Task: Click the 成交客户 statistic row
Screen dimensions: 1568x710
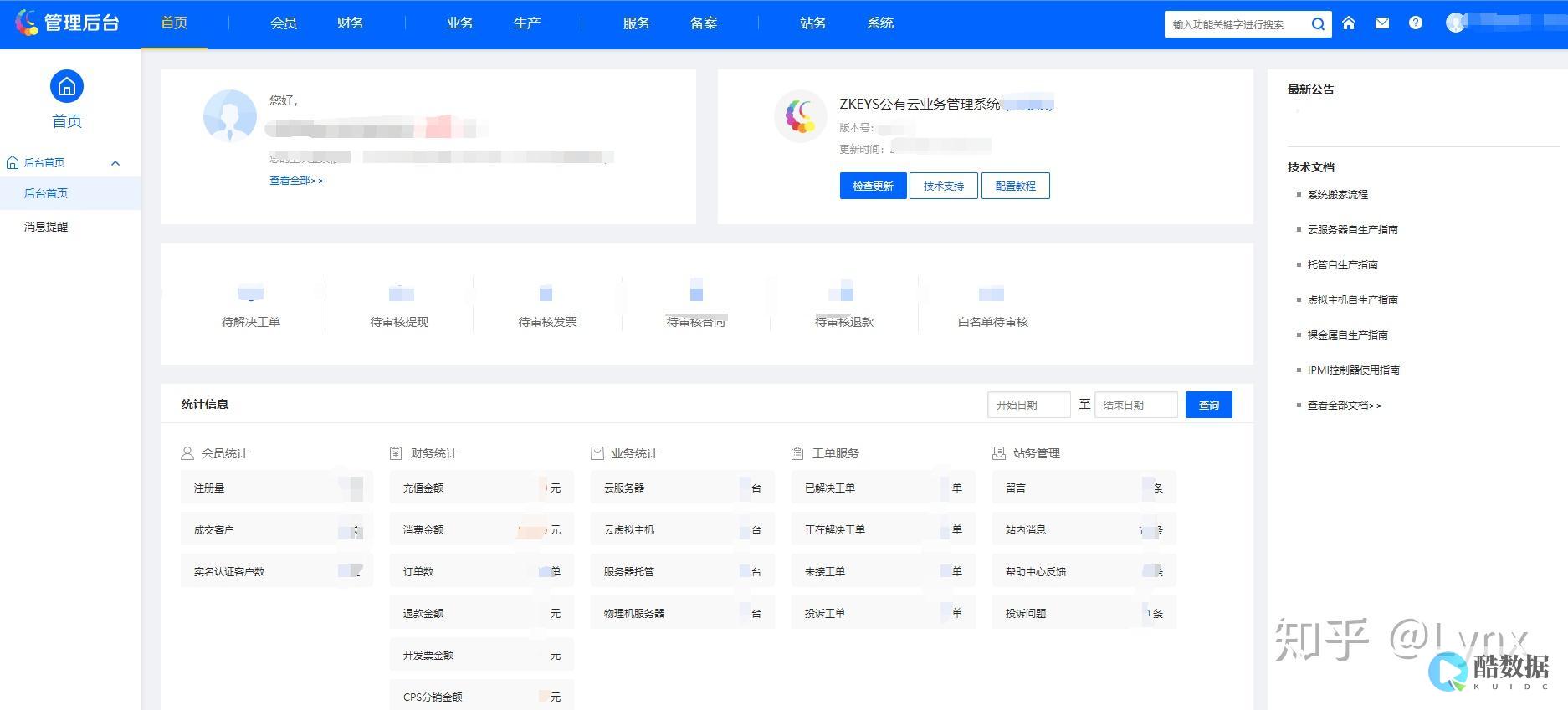Action: pyautogui.click(x=277, y=529)
